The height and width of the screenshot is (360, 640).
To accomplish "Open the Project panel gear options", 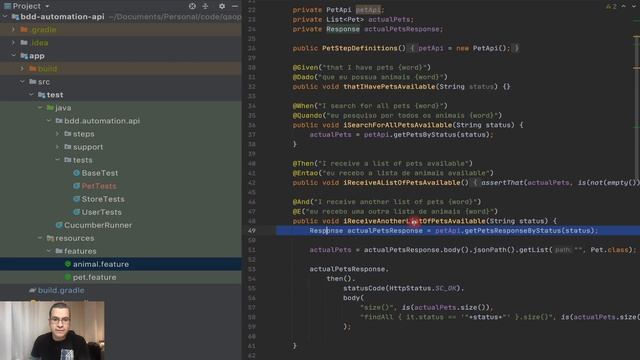I will [x=222, y=6].
